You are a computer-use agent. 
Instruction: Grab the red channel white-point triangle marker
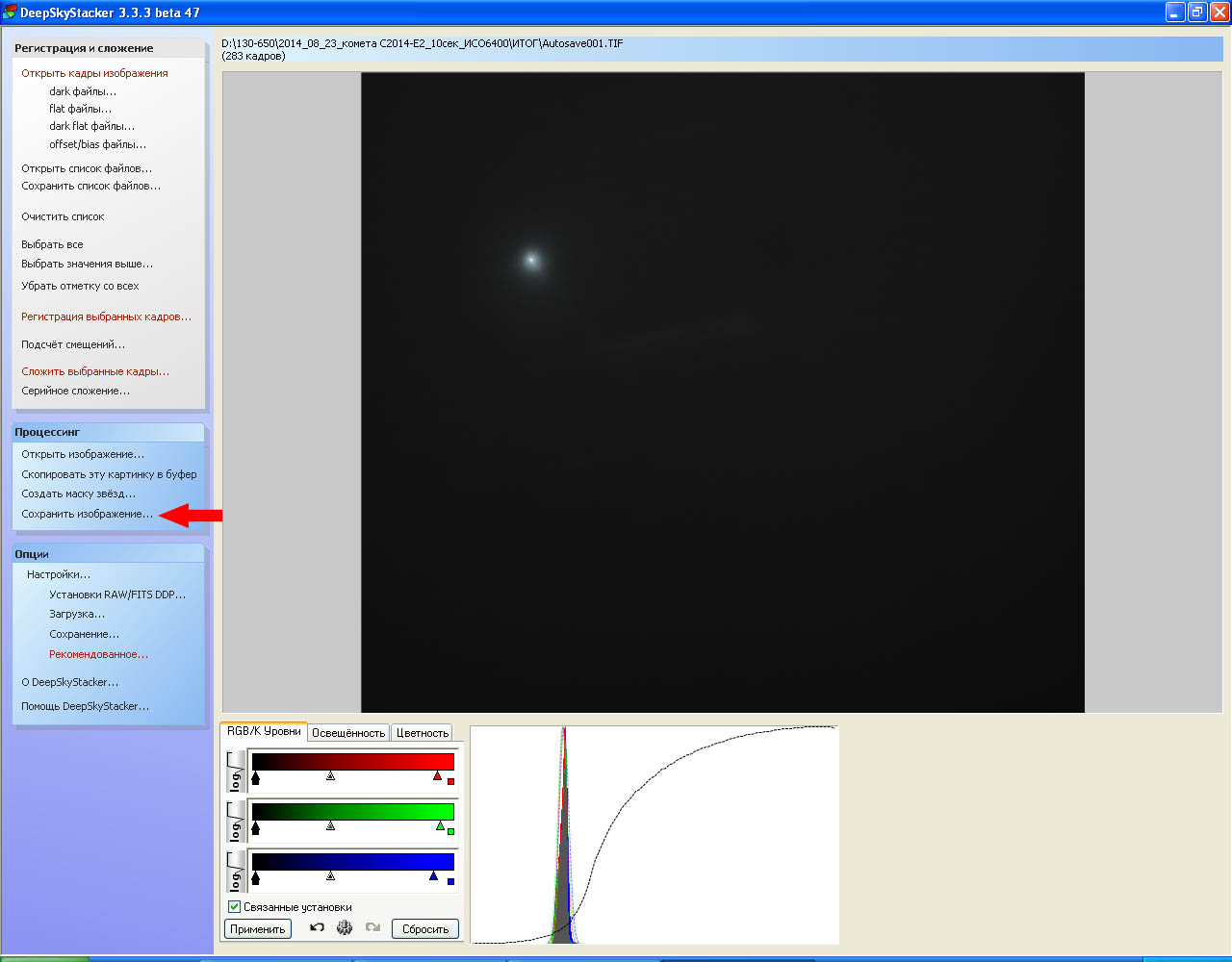[x=438, y=775]
